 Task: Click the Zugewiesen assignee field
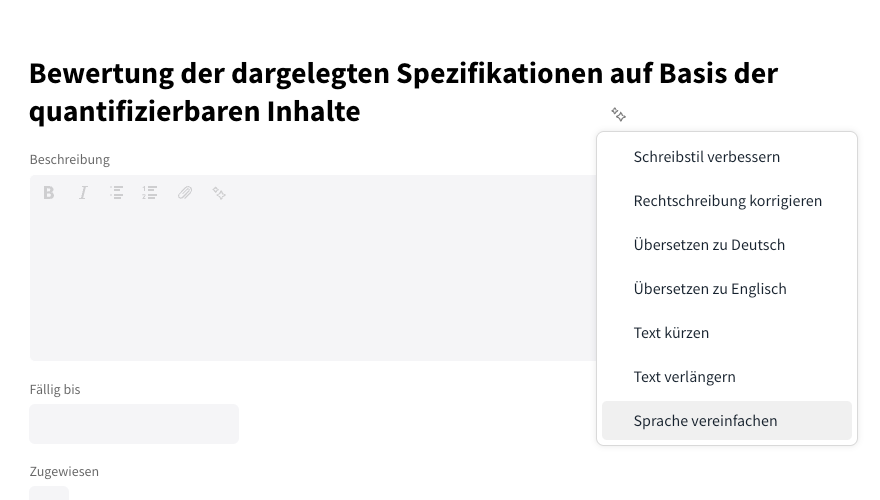(49, 493)
